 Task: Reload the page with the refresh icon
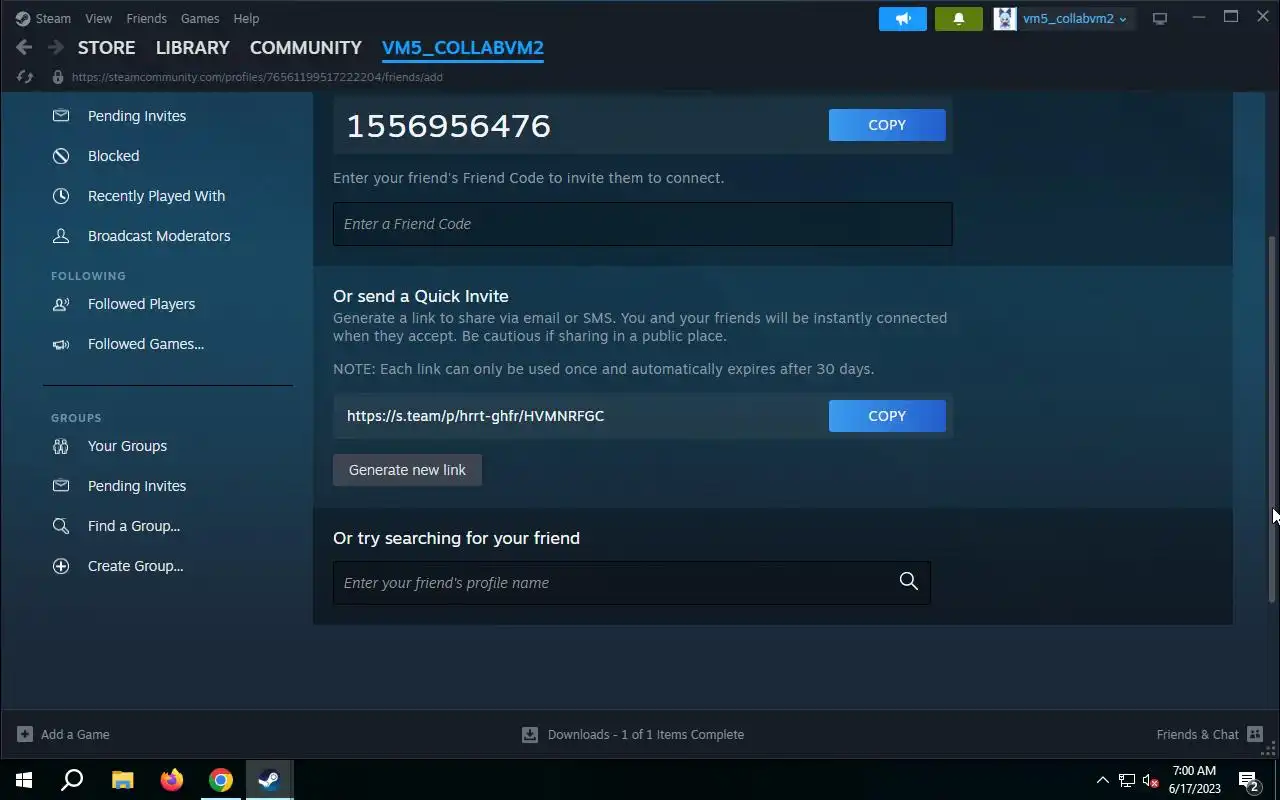[x=25, y=77]
